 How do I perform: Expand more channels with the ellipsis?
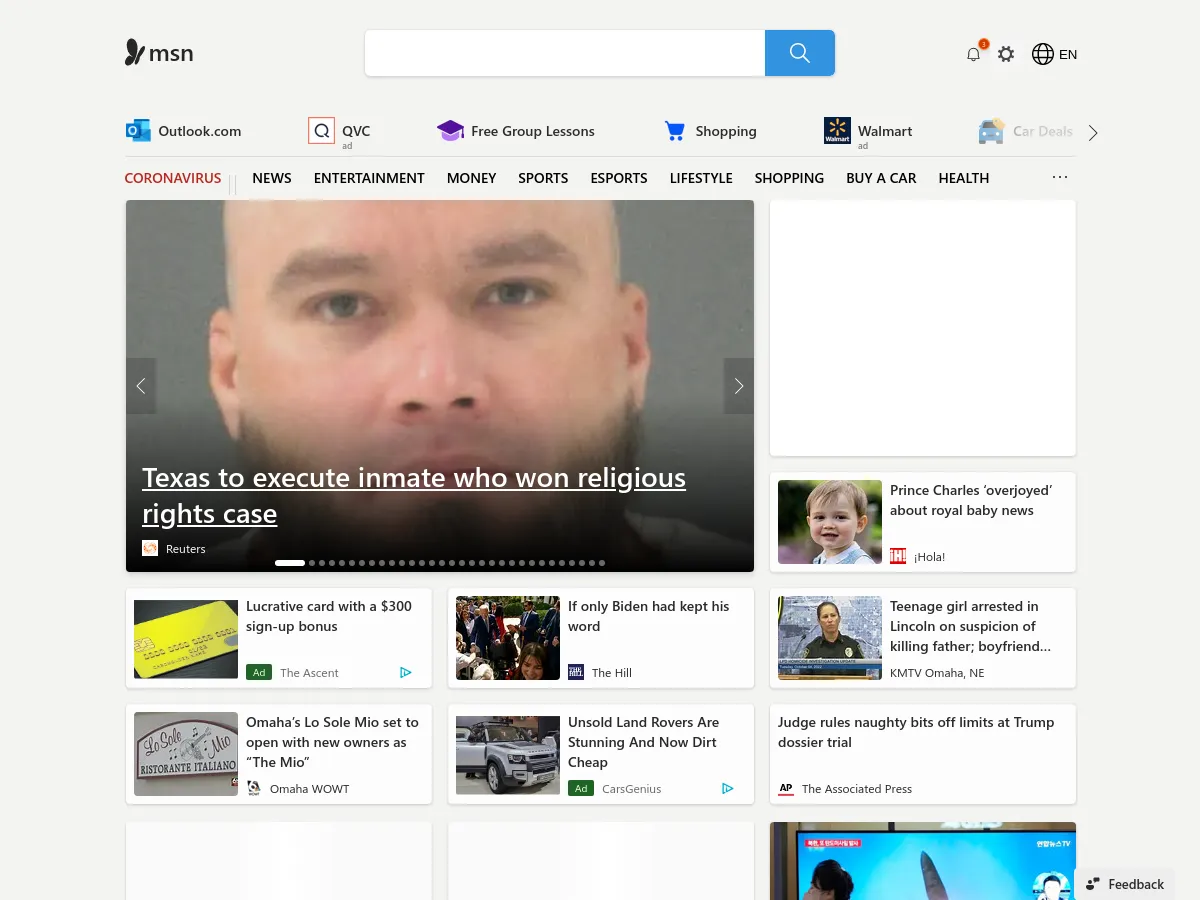[1059, 177]
